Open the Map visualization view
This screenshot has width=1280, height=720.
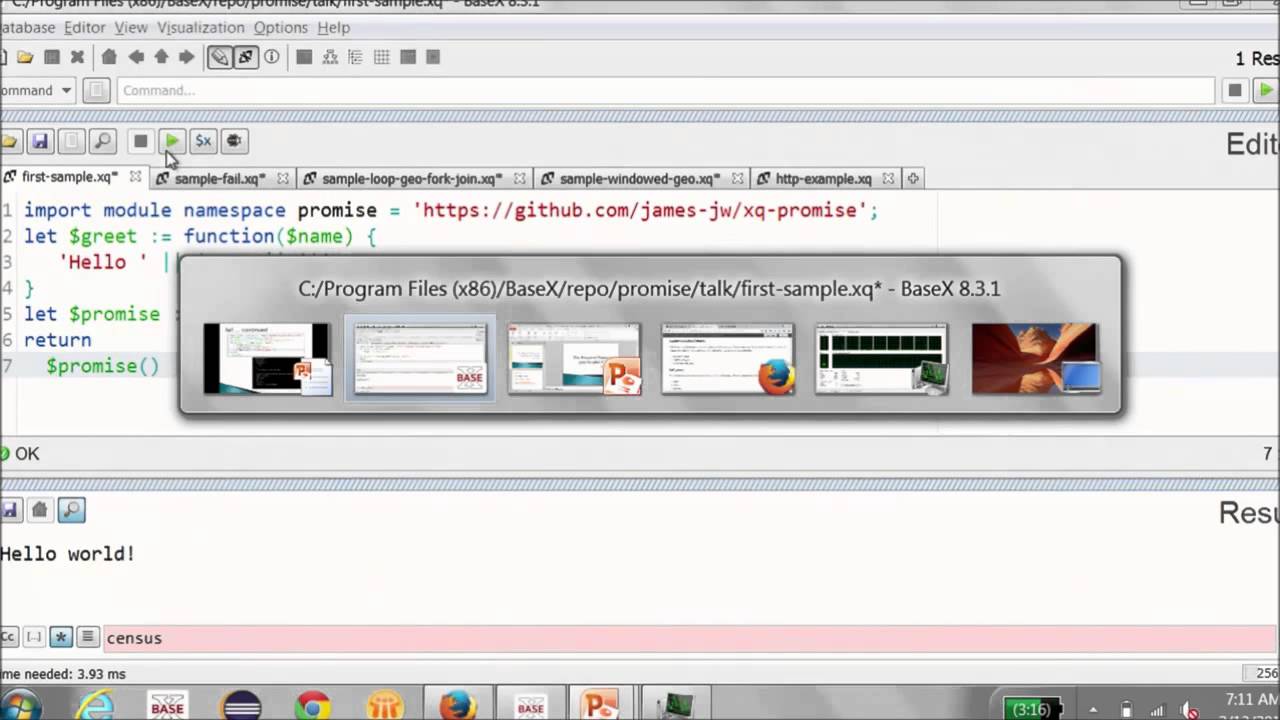pos(304,57)
